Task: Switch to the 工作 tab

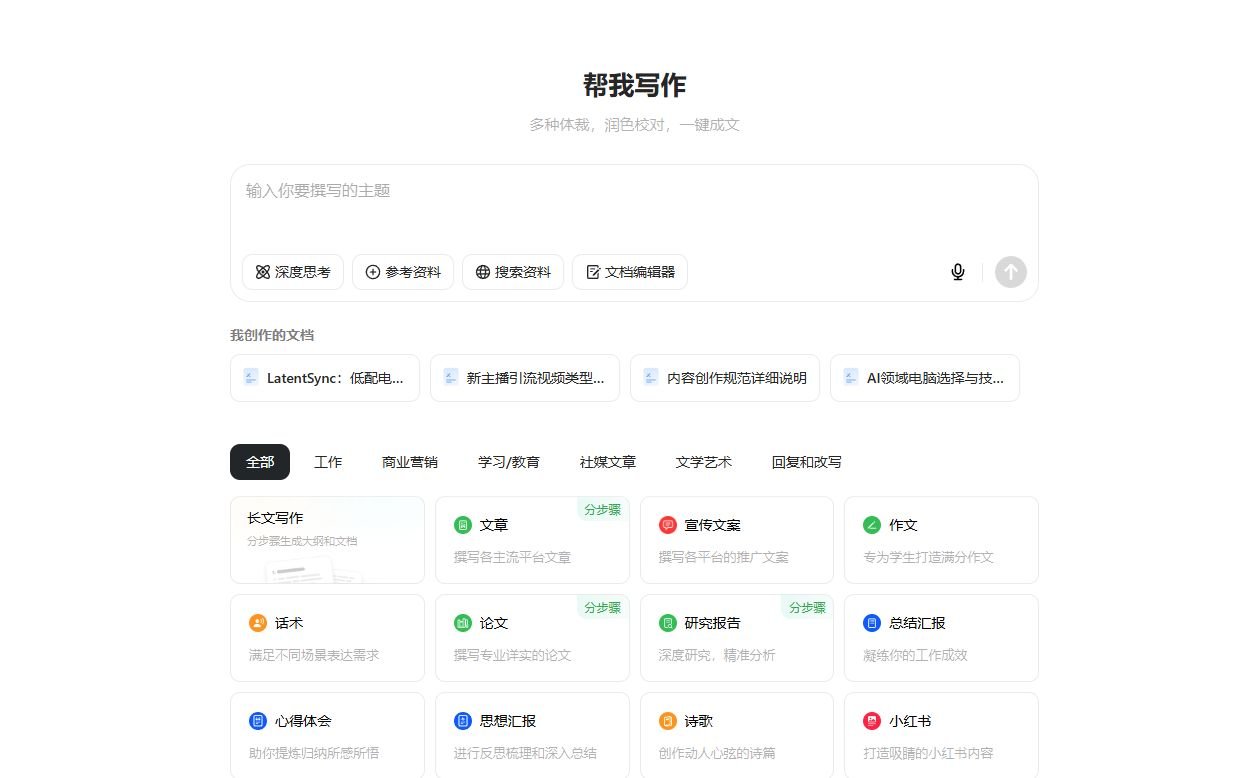Action: [x=328, y=462]
